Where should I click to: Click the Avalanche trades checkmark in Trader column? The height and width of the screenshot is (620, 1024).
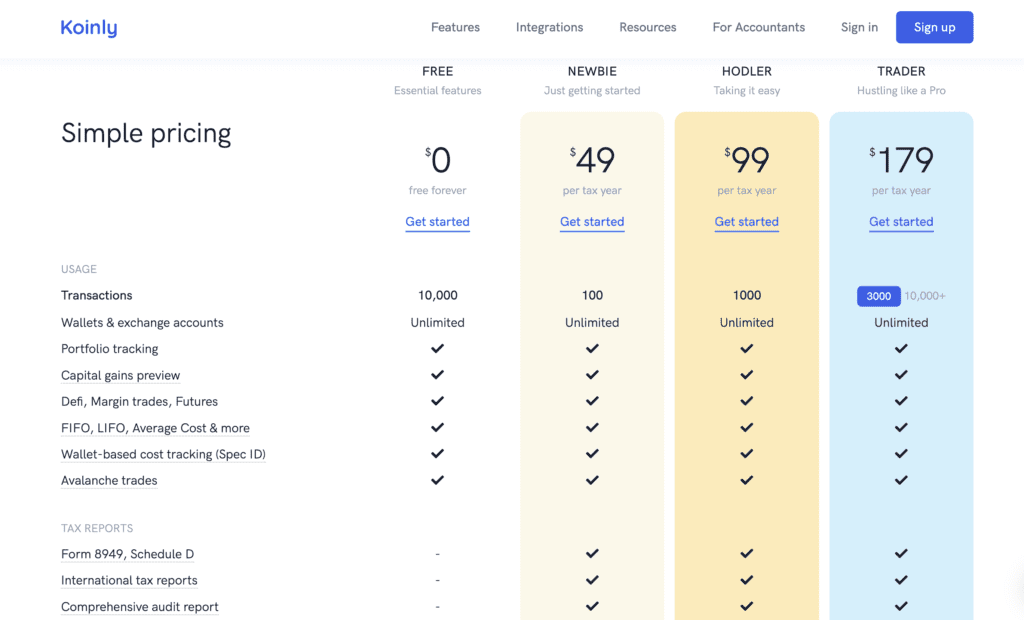pos(901,480)
